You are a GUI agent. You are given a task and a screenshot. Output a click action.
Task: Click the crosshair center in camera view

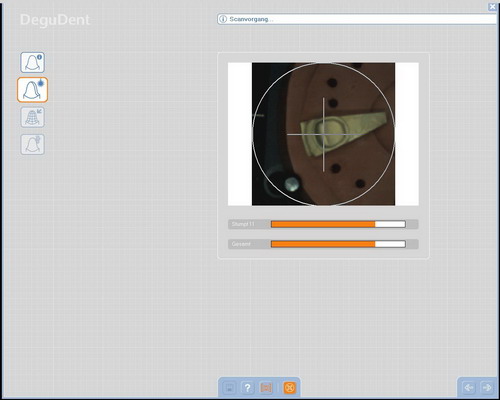click(323, 135)
